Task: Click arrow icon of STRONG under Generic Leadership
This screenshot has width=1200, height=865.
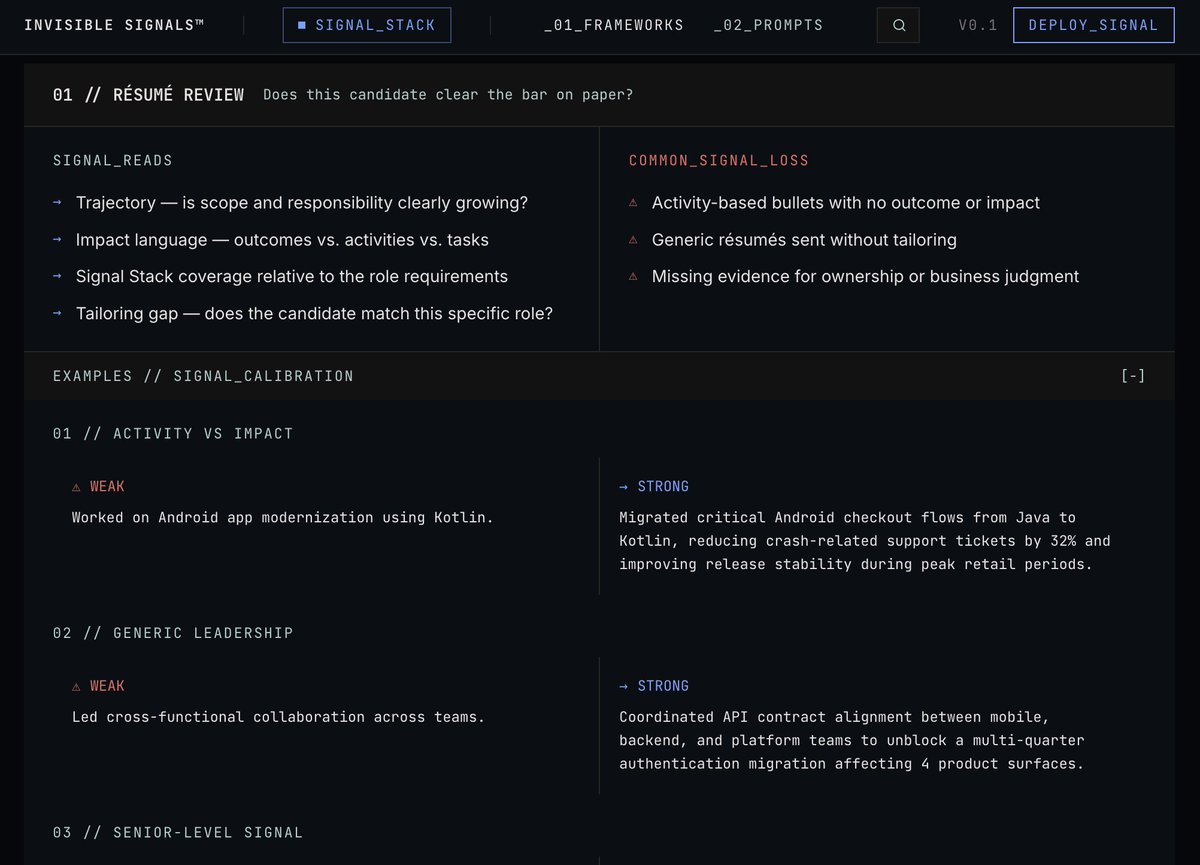Action: point(624,686)
